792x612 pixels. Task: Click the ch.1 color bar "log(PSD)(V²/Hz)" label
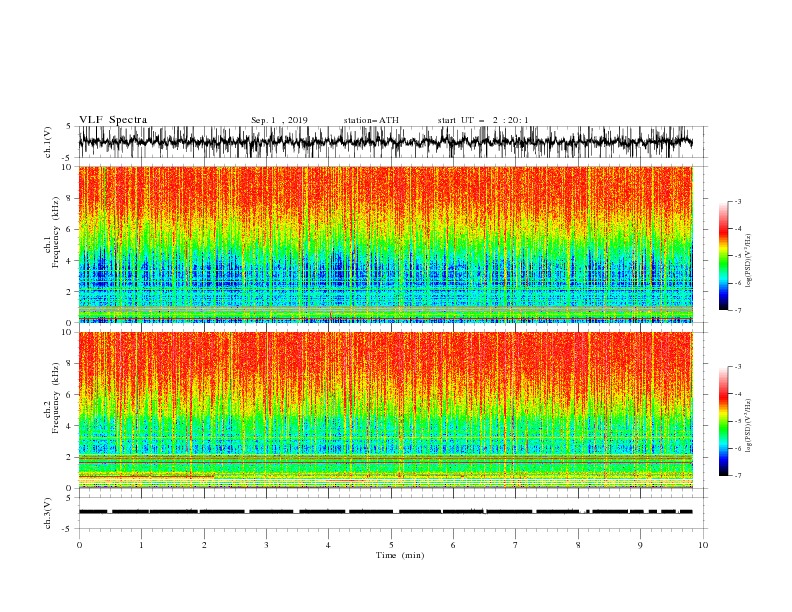click(x=749, y=261)
